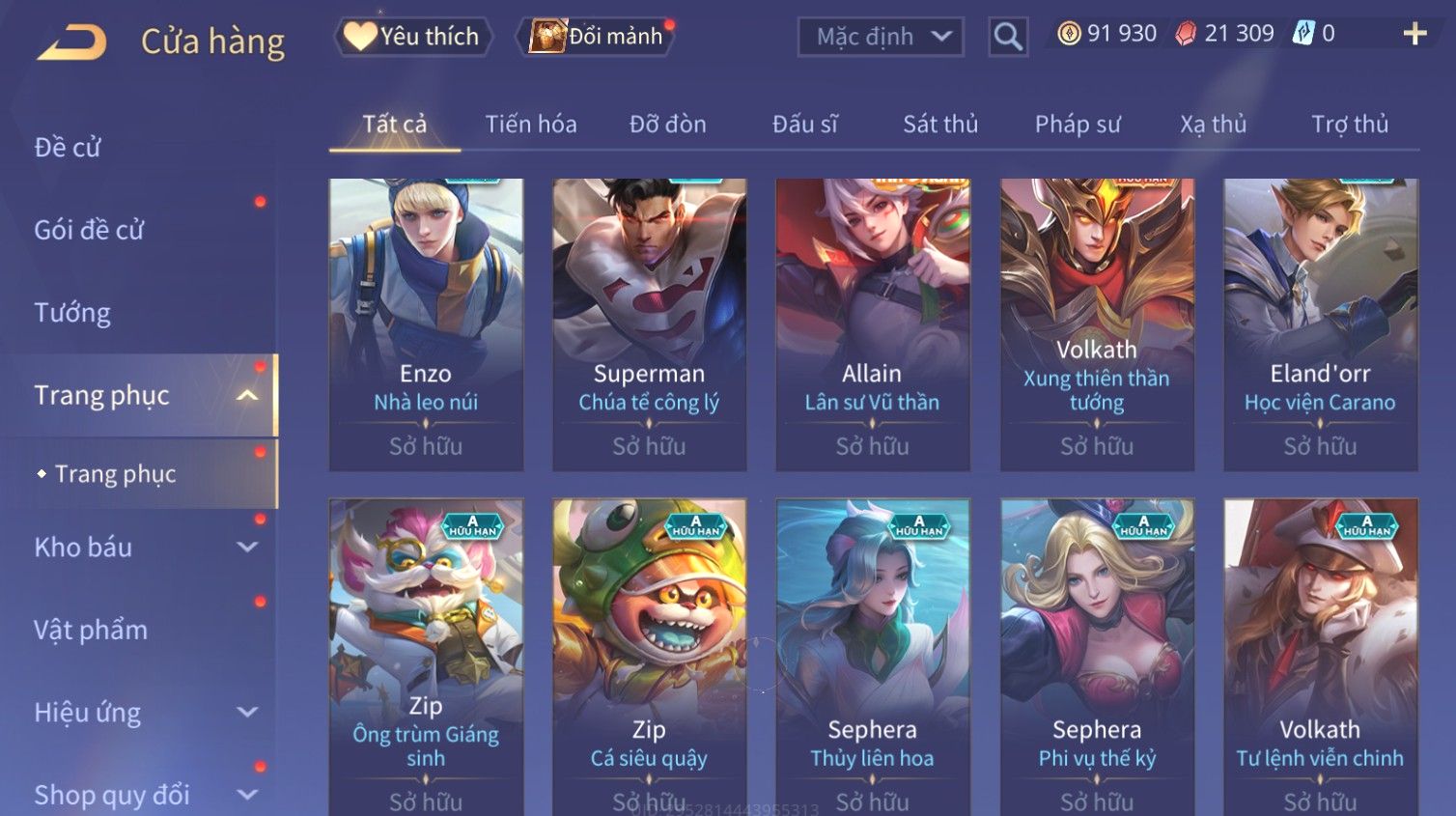Image resolution: width=1456 pixels, height=816 pixels.
Task: Tap the gold coin currency icon
Action: [x=1069, y=34]
